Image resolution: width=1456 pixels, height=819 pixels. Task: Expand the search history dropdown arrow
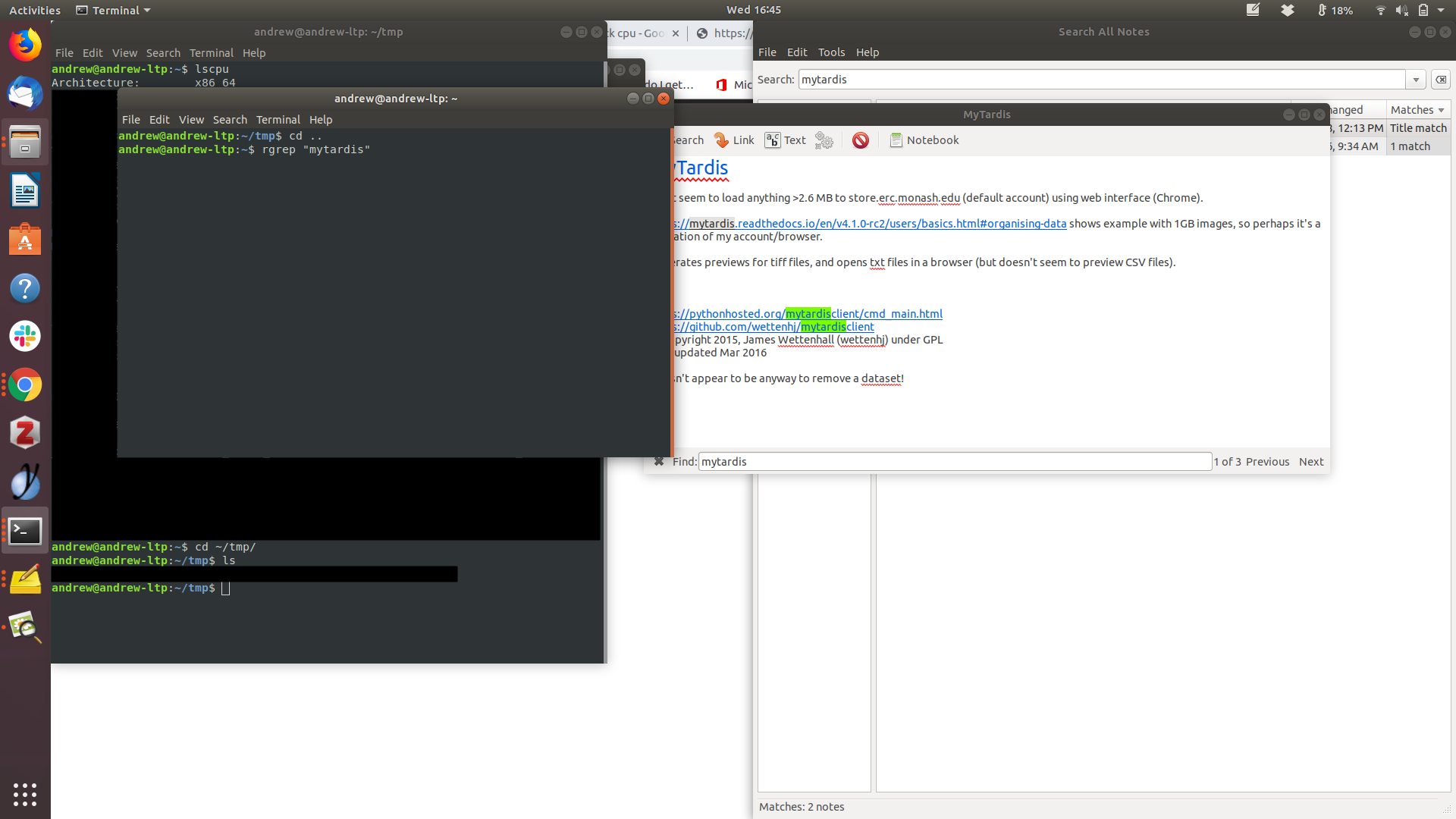(1416, 80)
